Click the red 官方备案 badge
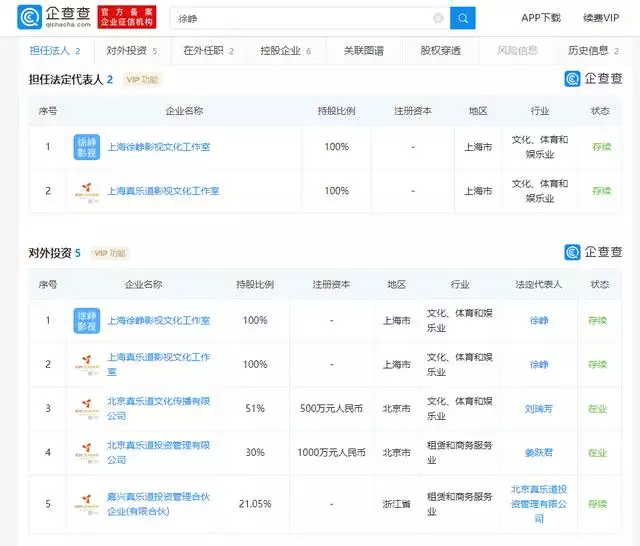Image resolution: width=640 pixels, height=546 pixels. [127, 17]
